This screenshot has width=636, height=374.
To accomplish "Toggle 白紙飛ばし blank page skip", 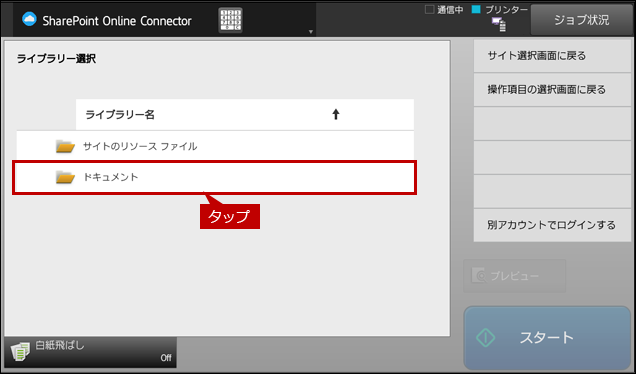I will click(90, 352).
